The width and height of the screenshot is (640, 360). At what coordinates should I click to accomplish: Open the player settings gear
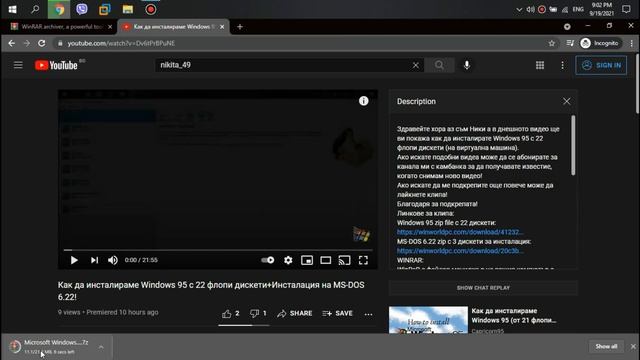[x=288, y=260]
